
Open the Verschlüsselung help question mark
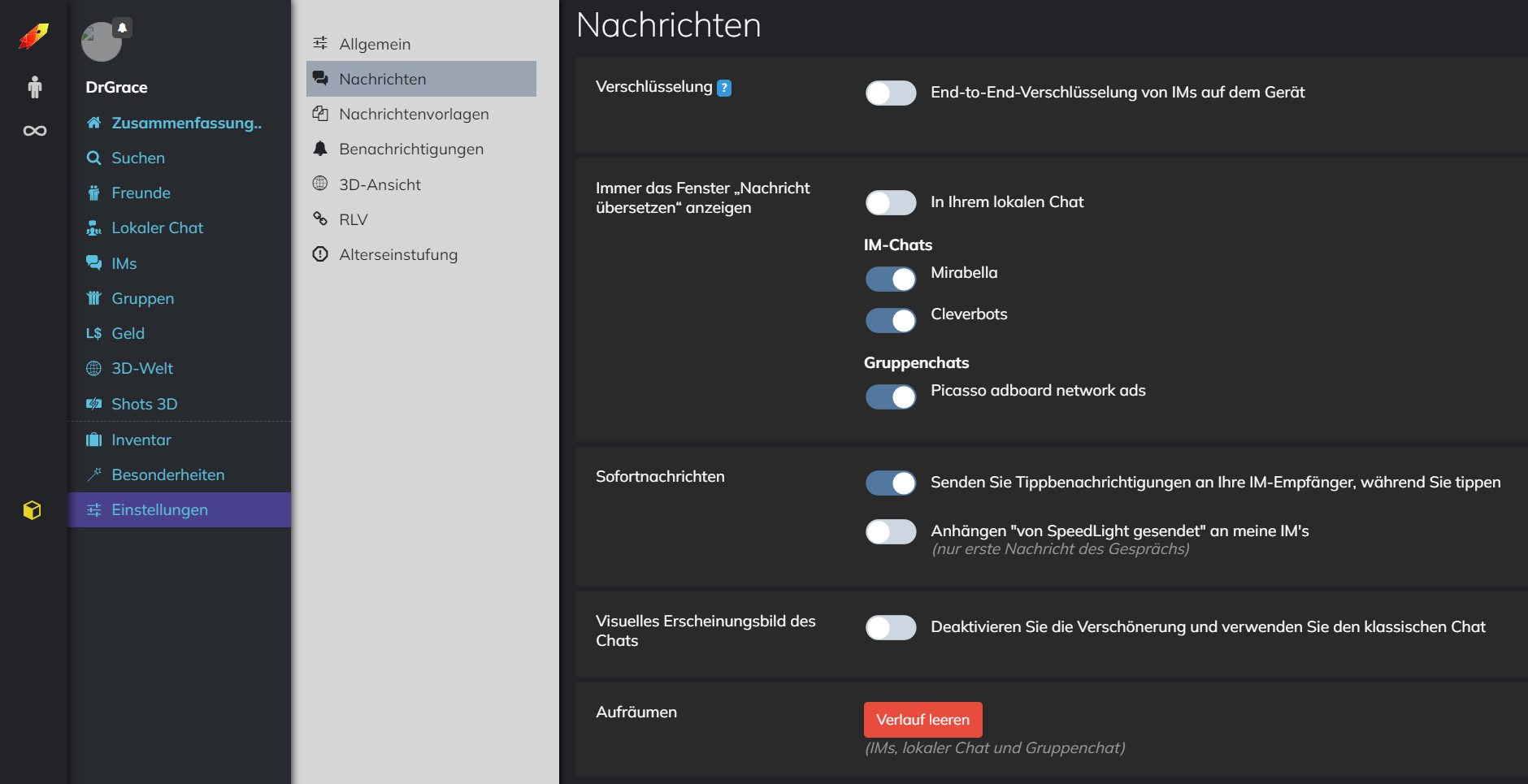[x=724, y=88]
